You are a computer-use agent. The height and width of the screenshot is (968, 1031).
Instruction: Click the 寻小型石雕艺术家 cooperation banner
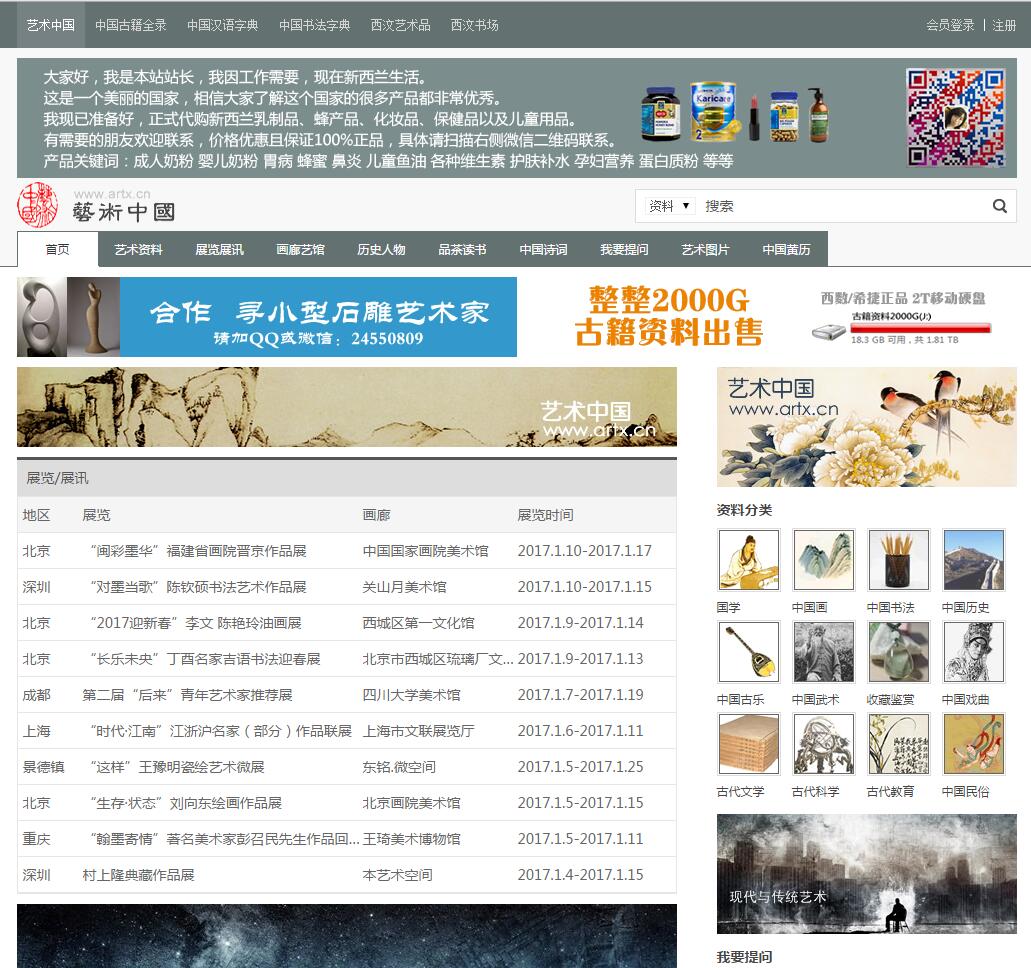(x=267, y=317)
